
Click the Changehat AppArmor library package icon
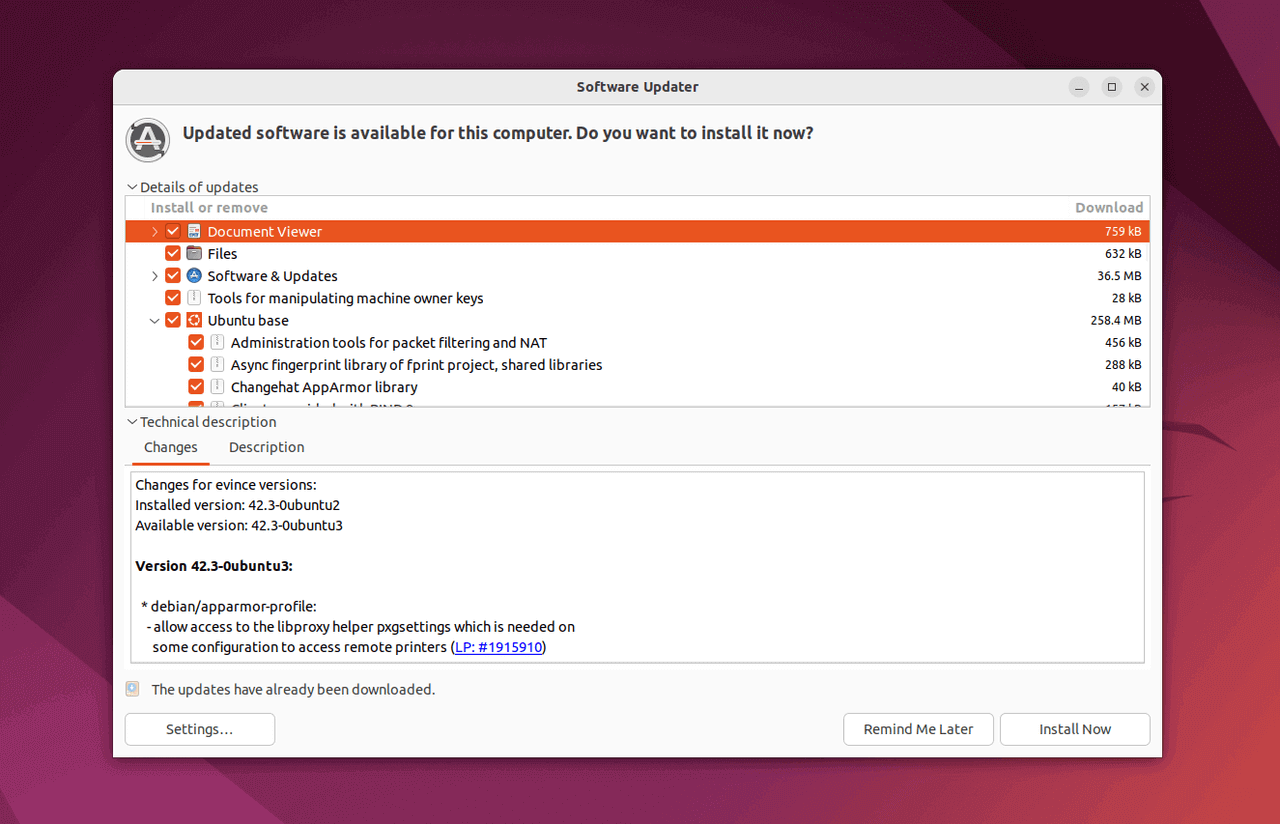pos(217,387)
